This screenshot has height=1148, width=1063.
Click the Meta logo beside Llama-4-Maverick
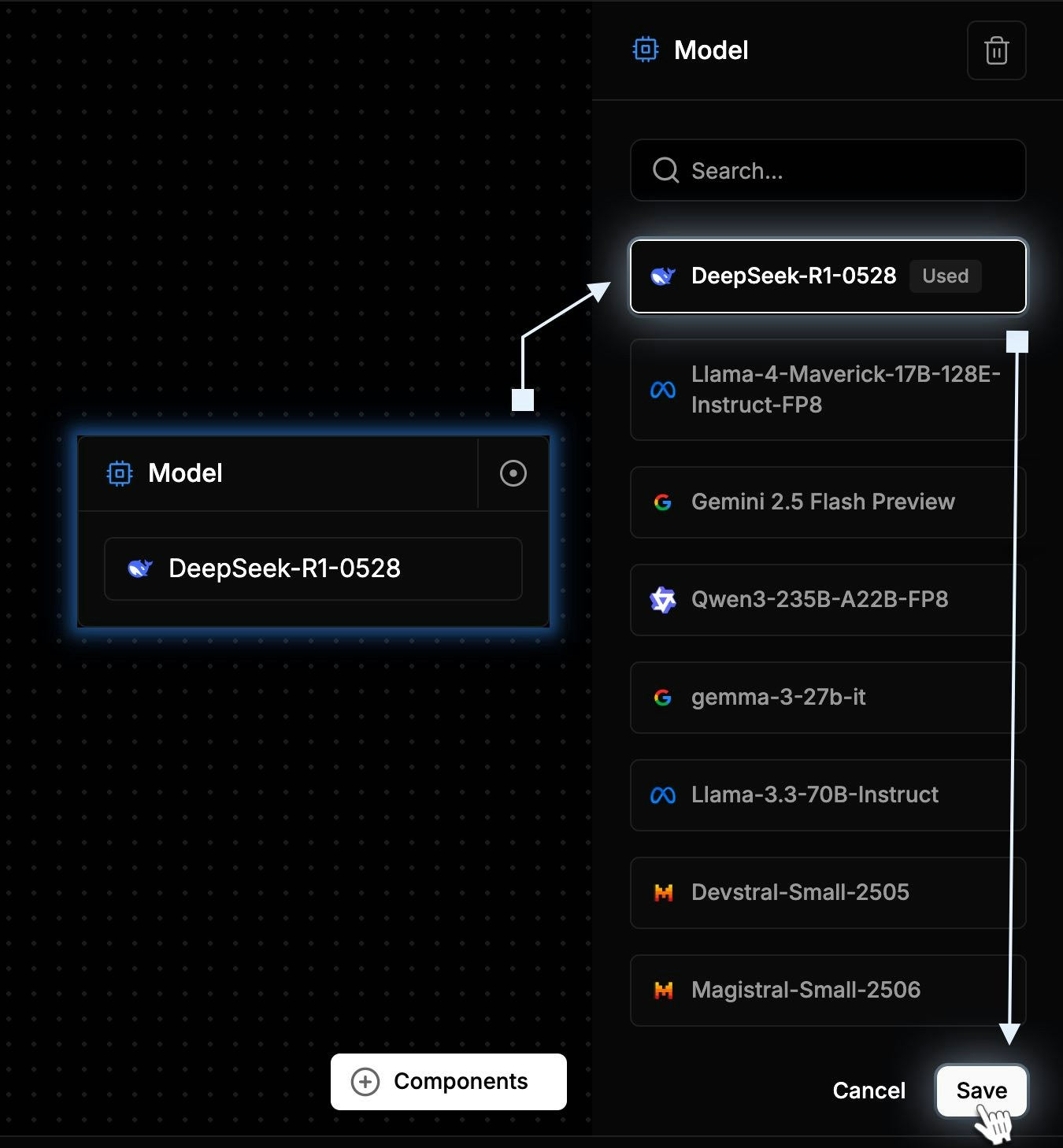pyautogui.click(x=663, y=390)
